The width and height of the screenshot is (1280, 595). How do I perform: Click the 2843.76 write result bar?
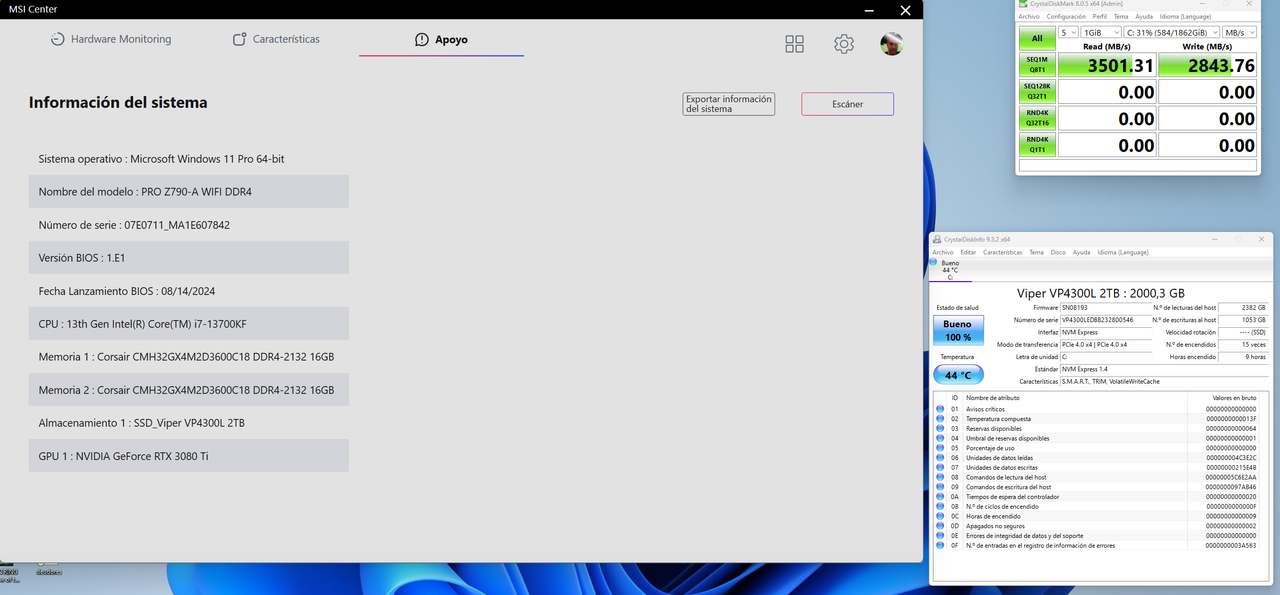pyautogui.click(x=1208, y=65)
